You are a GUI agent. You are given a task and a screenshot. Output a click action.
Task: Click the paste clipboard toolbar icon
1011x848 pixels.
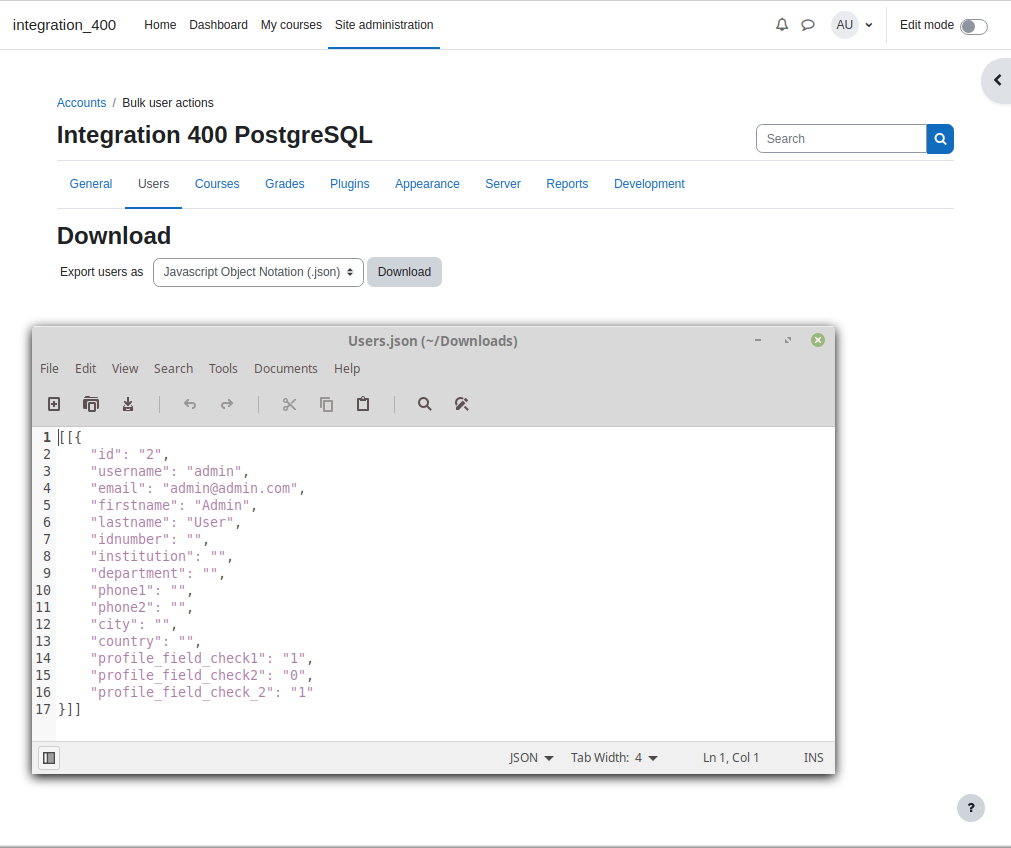[363, 404]
